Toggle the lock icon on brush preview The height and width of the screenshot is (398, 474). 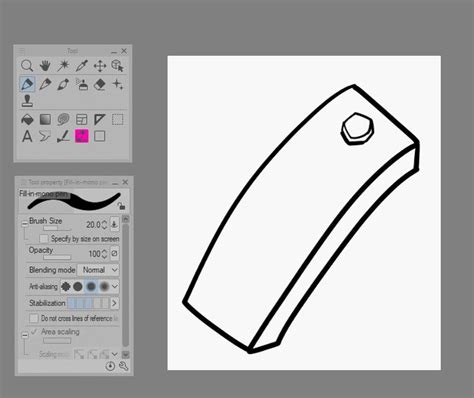(122, 206)
